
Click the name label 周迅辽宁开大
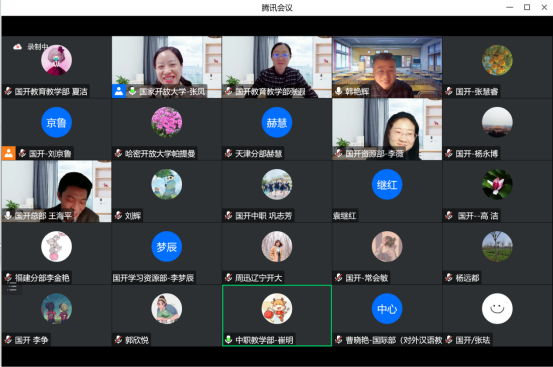[259, 278]
